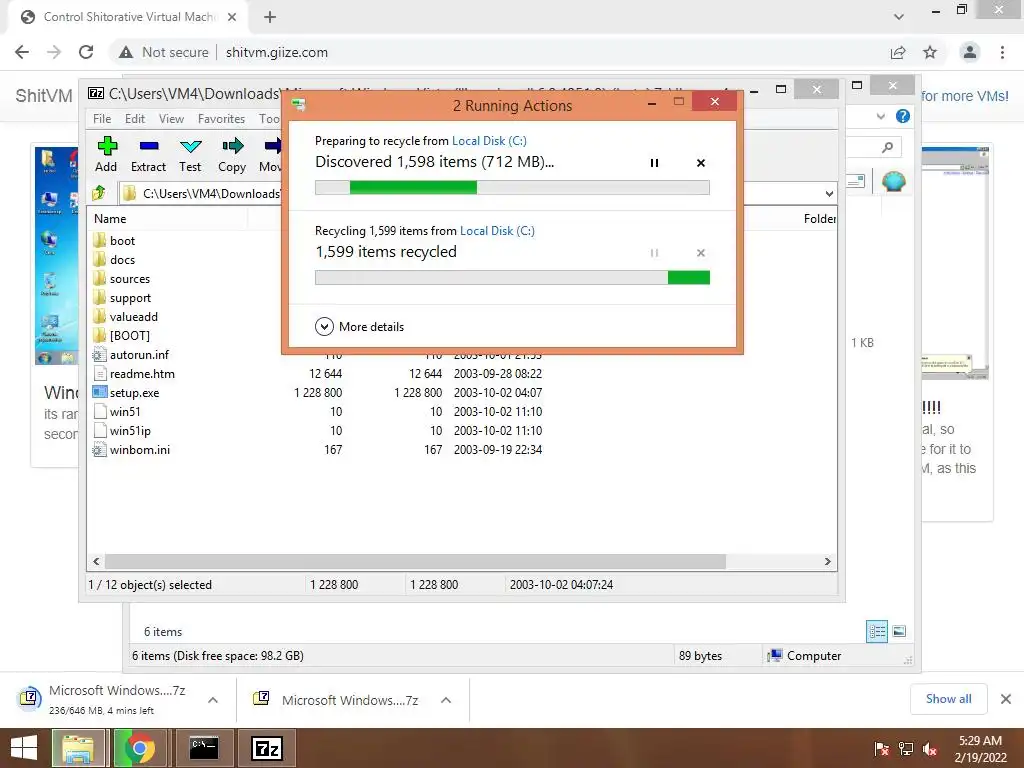The height and width of the screenshot is (768, 1024).
Task: Click the horizontal scrollbar thumb in file list
Action: click(415, 562)
